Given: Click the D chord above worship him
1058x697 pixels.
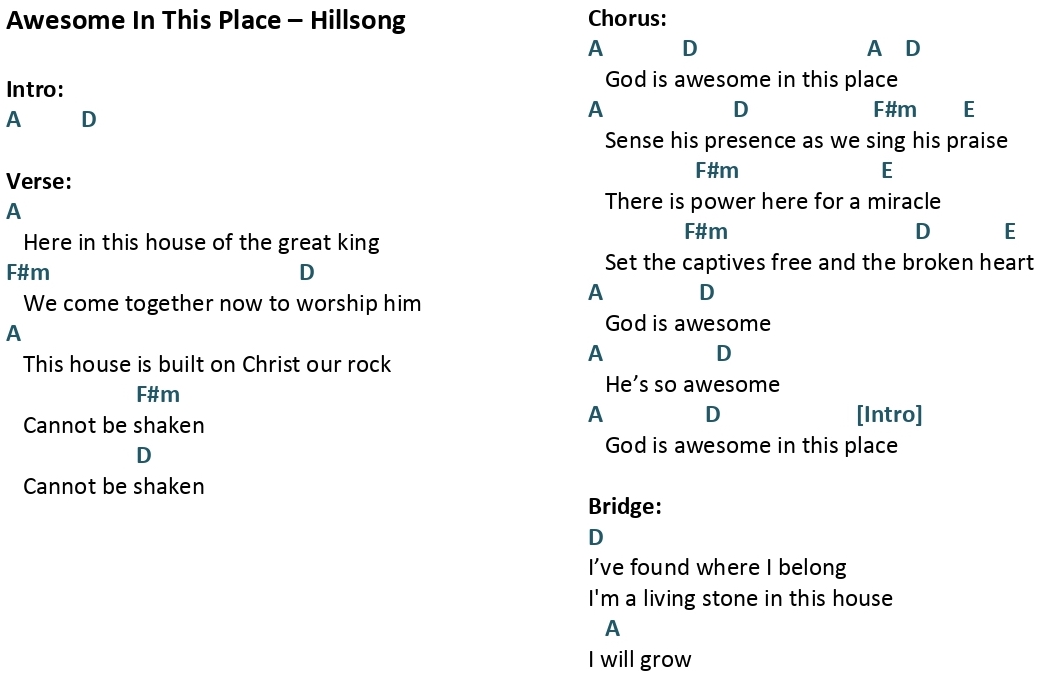Looking at the screenshot, I should (307, 272).
